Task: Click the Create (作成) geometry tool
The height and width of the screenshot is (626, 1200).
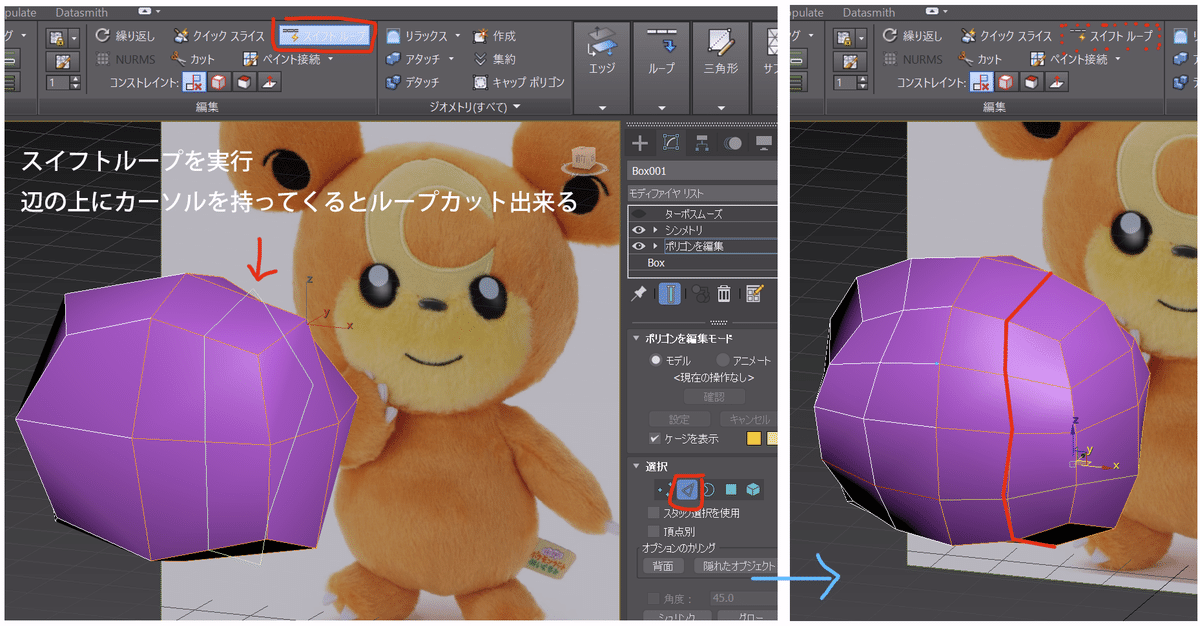Action: tap(494, 36)
